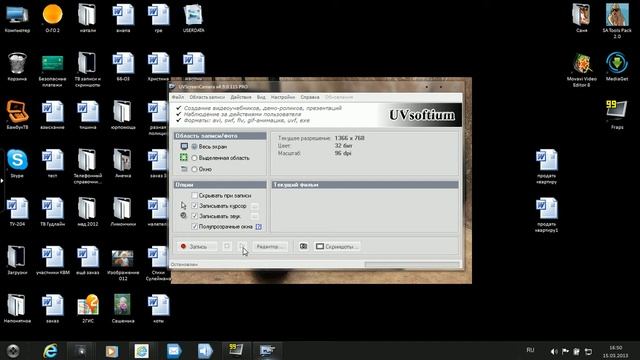640x360 pixels.
Task: Open the media player taskbar icon
Action: click(x=111, y=351)
